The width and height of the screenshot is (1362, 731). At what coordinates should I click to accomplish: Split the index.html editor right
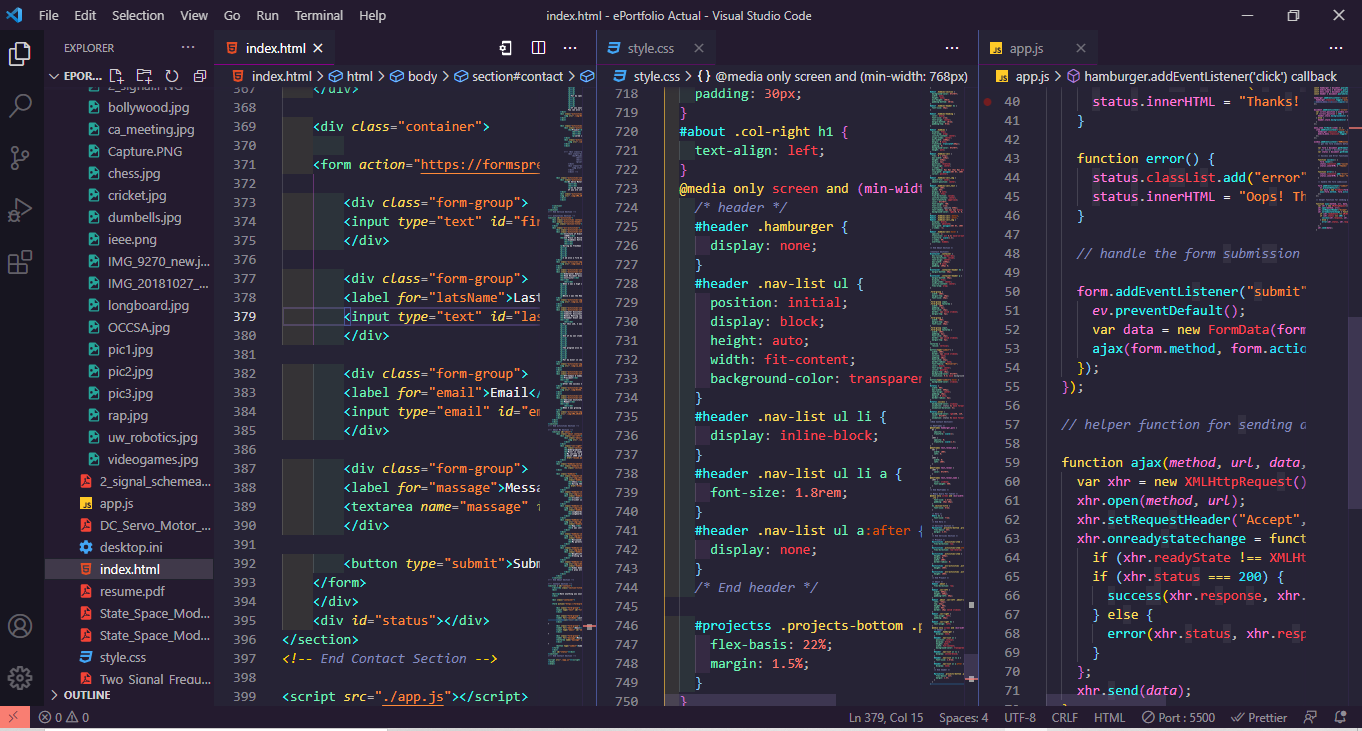tap(538, 48)
